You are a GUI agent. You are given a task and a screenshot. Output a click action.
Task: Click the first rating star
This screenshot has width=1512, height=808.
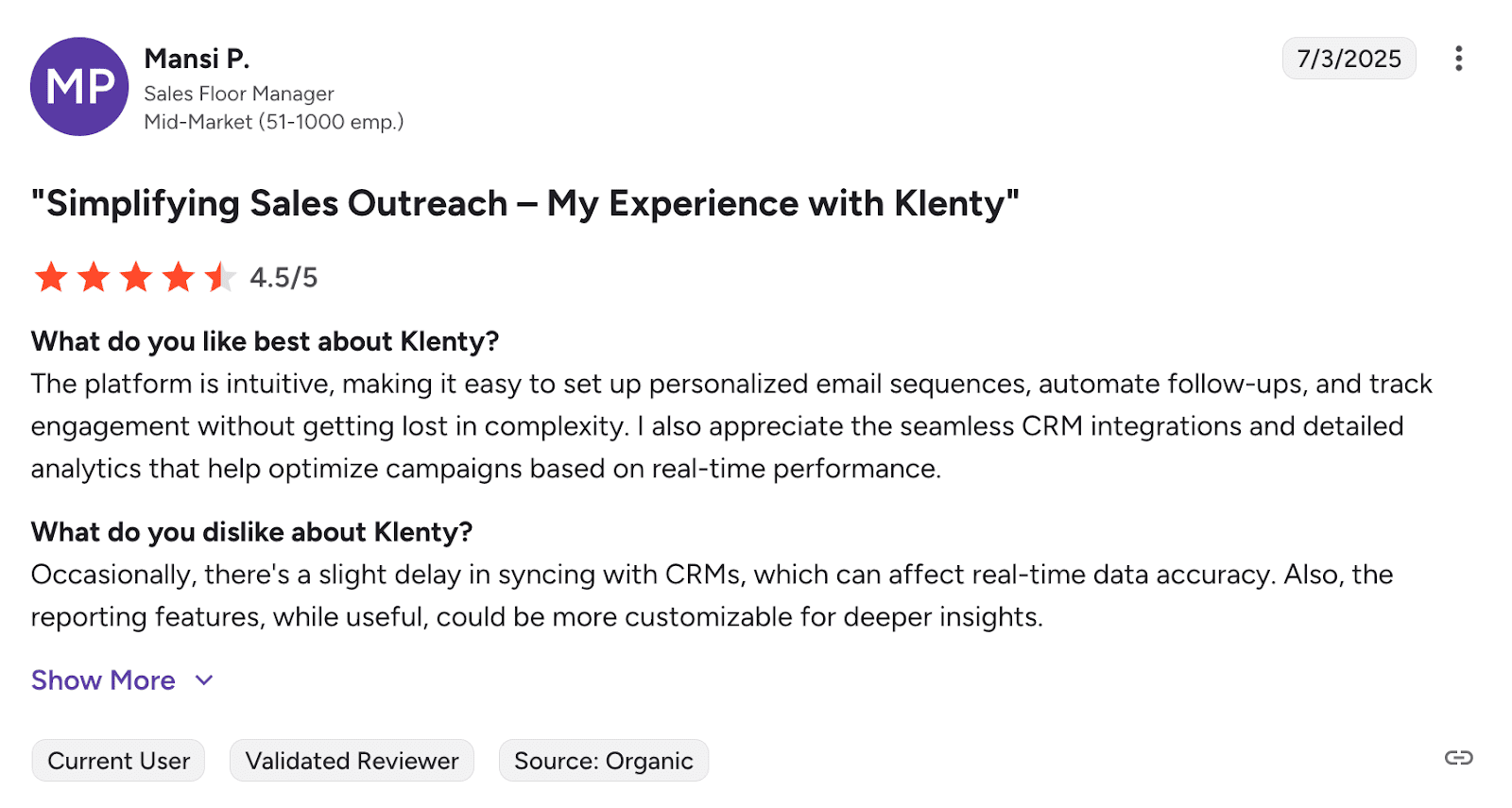coord(51,278)
